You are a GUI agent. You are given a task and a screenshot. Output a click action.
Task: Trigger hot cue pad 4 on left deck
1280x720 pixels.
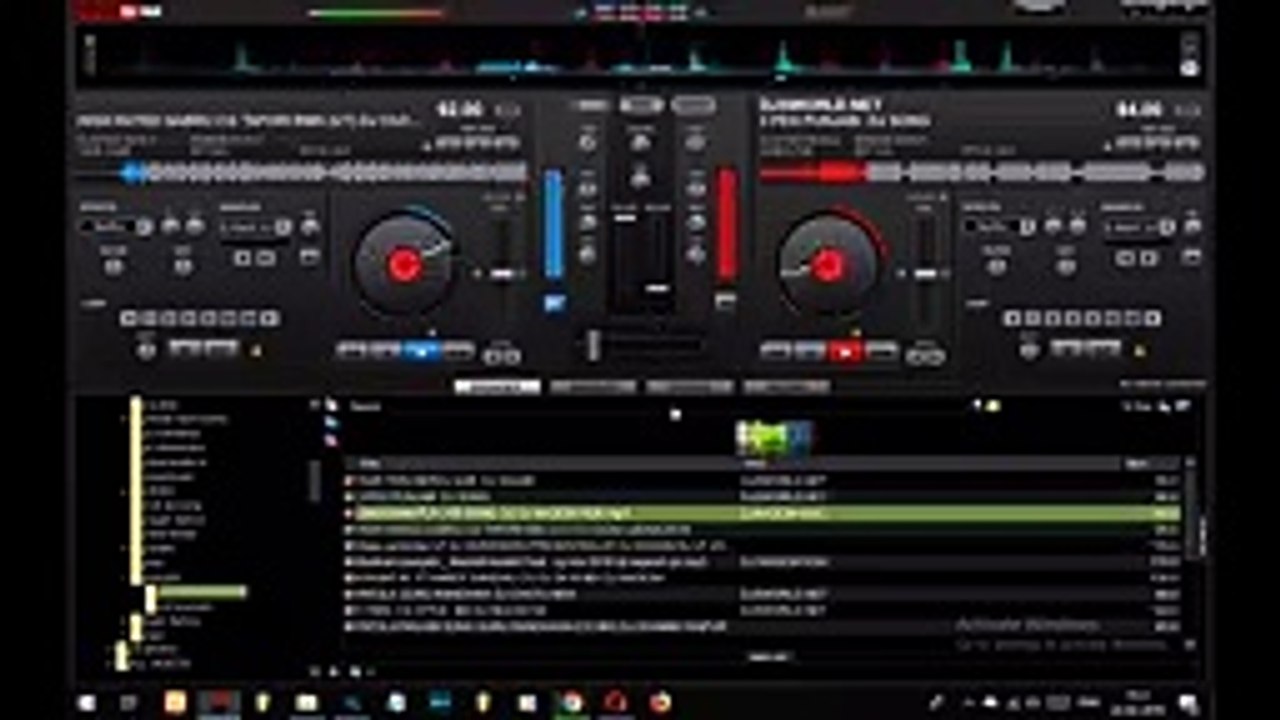tap(189, 319)
